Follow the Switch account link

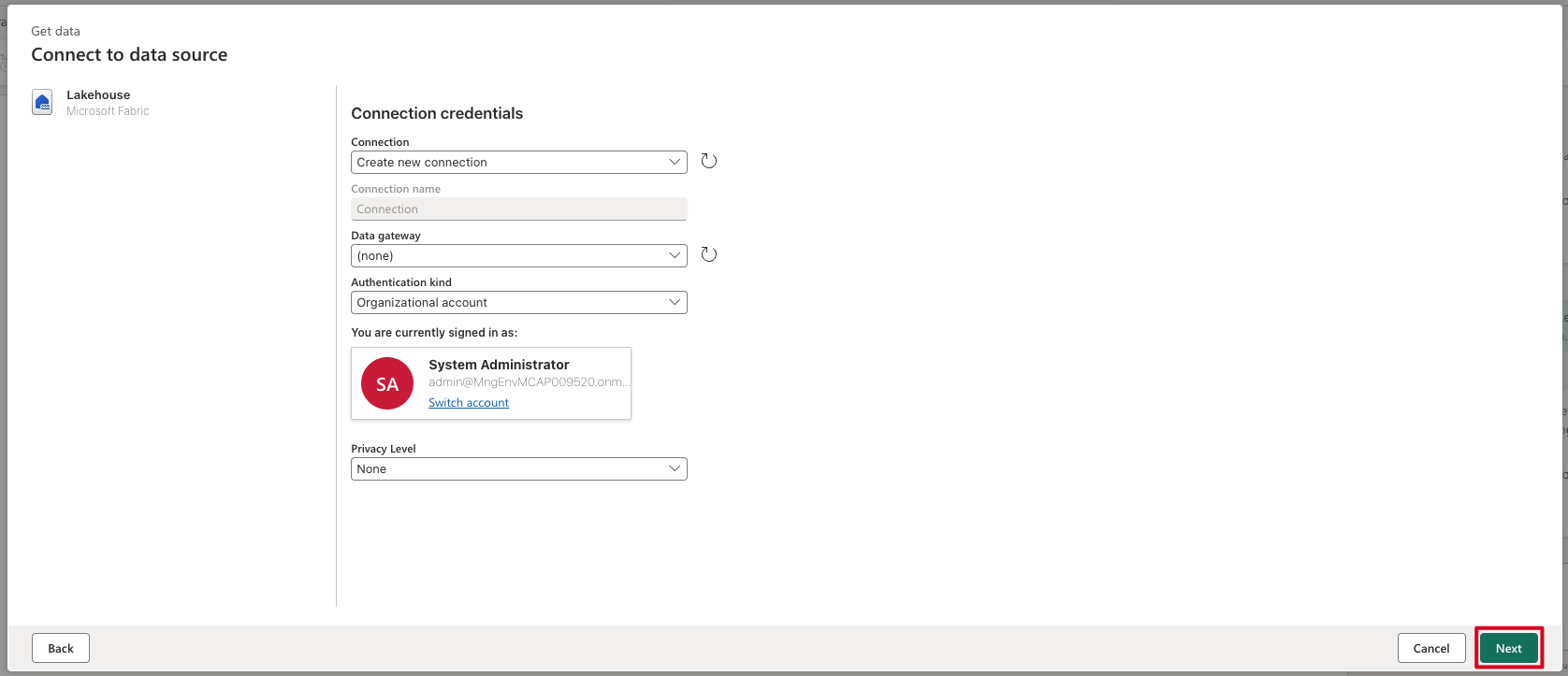[469, 403]
